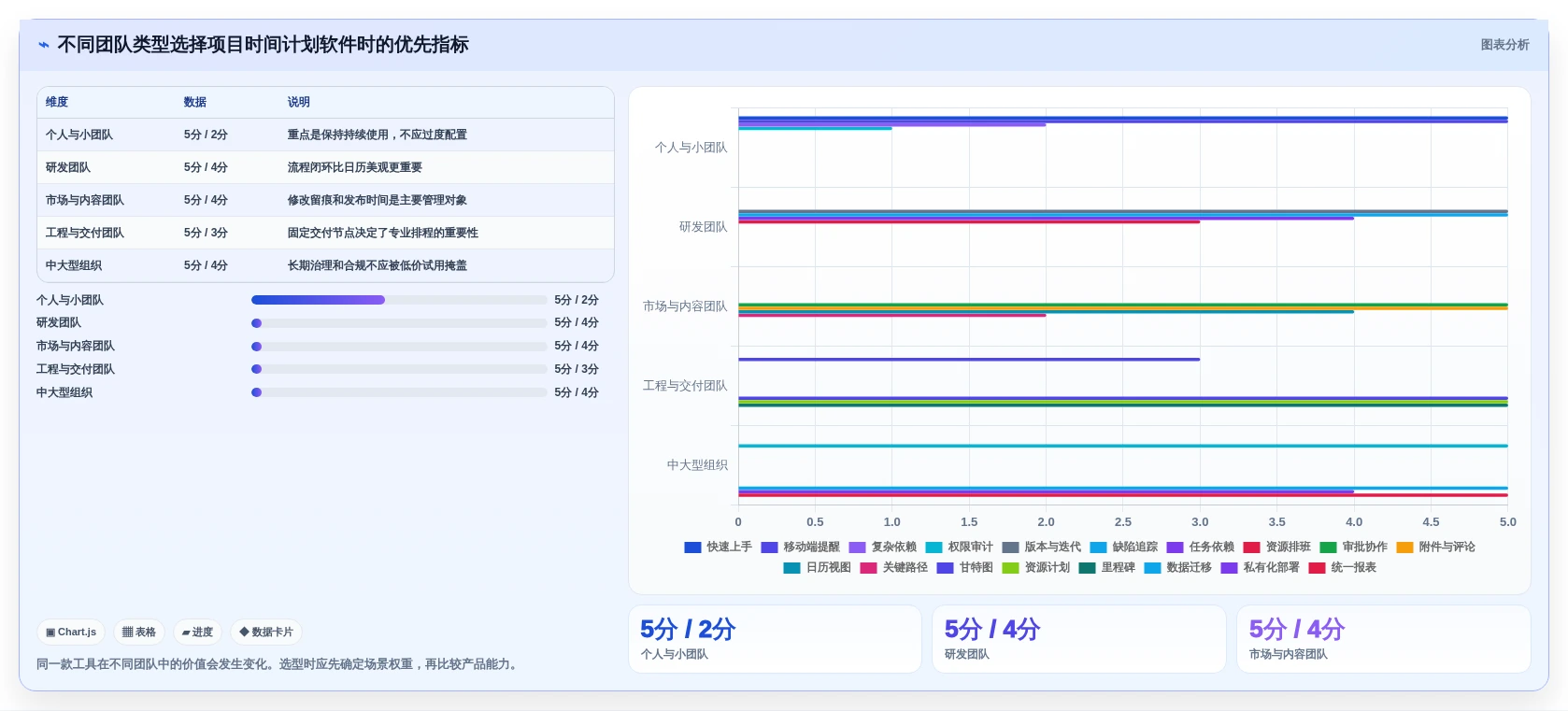
Task: Hide the 统一报表 series in the legend
Action: (x=1342, y=568)
